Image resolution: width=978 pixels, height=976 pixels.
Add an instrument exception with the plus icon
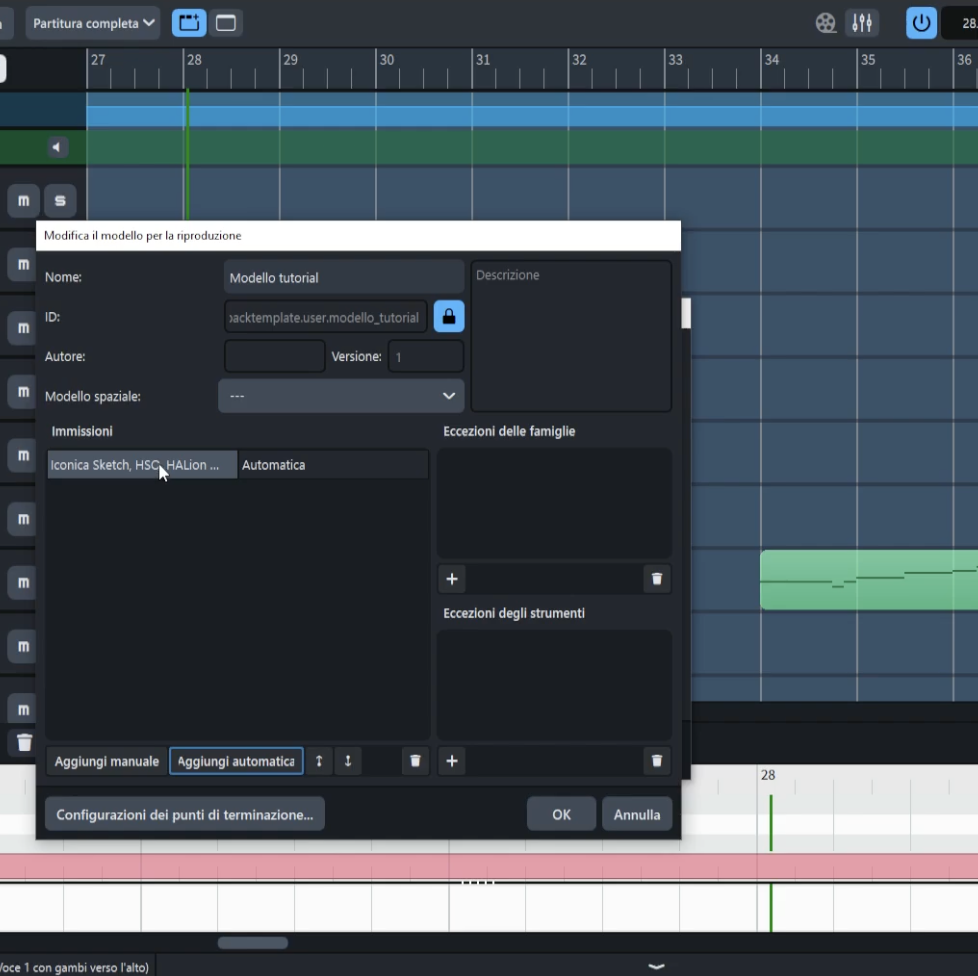point(452,761)
